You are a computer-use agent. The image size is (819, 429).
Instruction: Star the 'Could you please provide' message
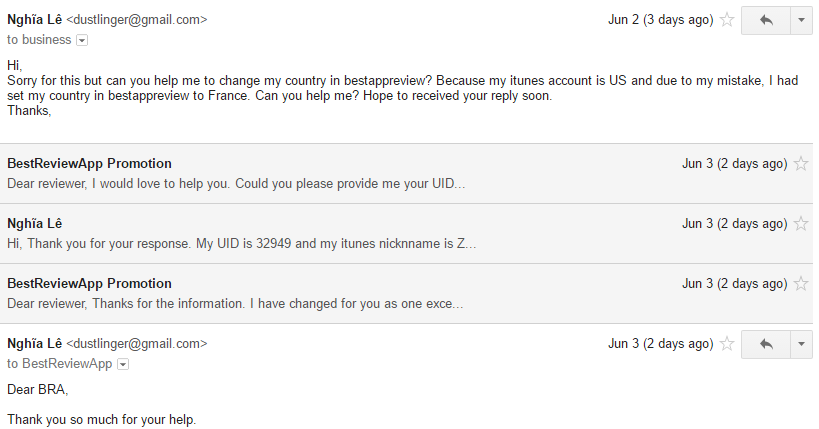(x=801, y=164)
